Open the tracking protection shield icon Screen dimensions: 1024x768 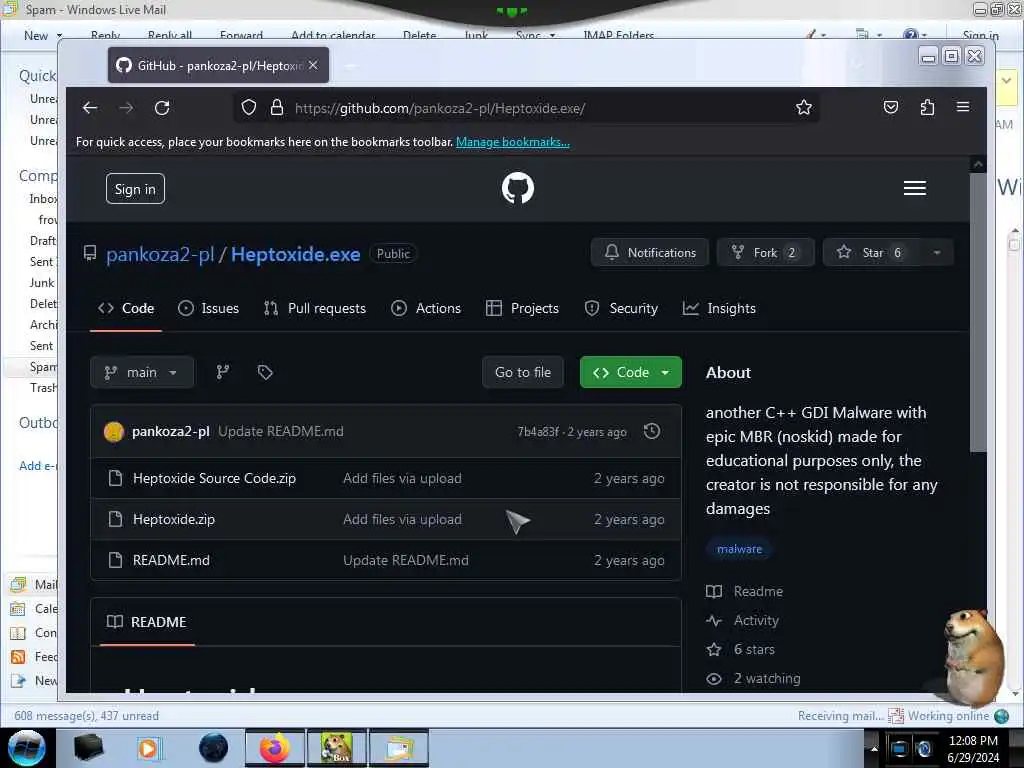[x=249, y=108]
